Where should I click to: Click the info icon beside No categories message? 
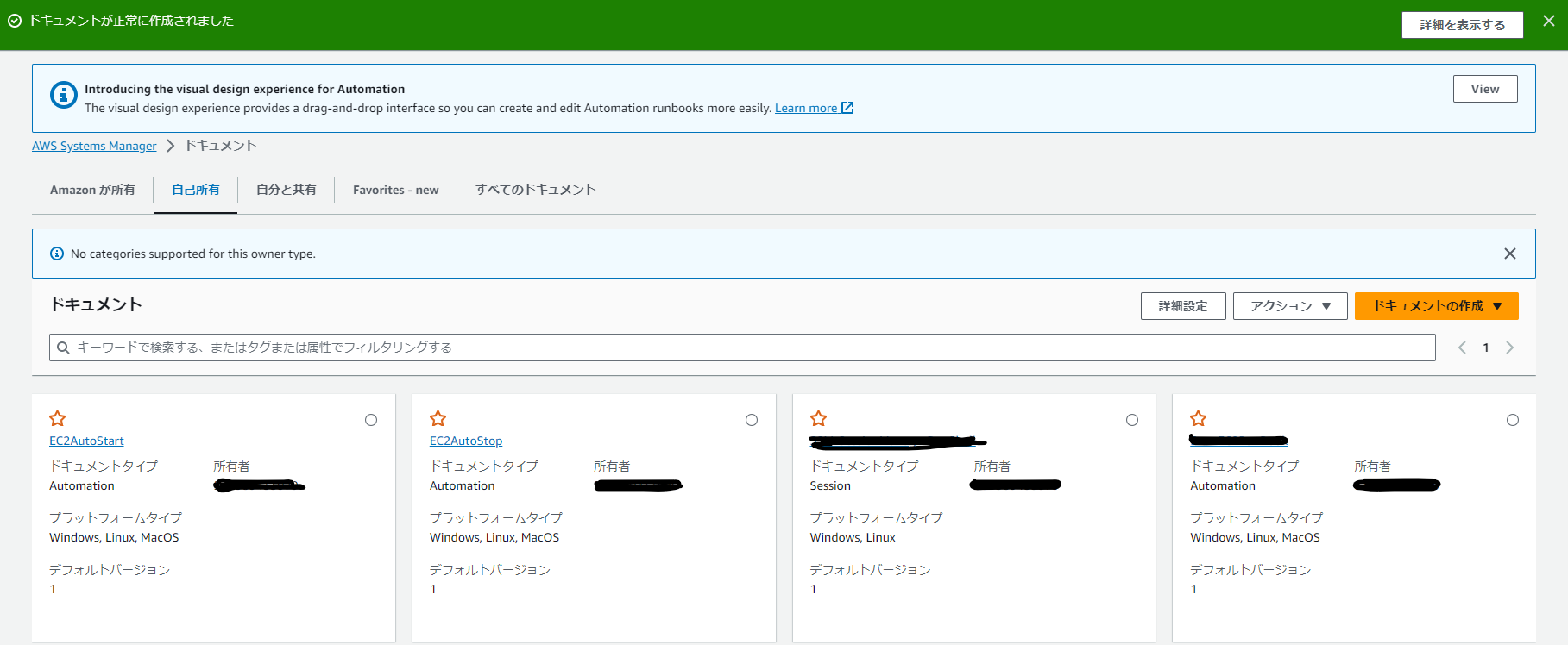pyautogui.click(x=57, y=254)
